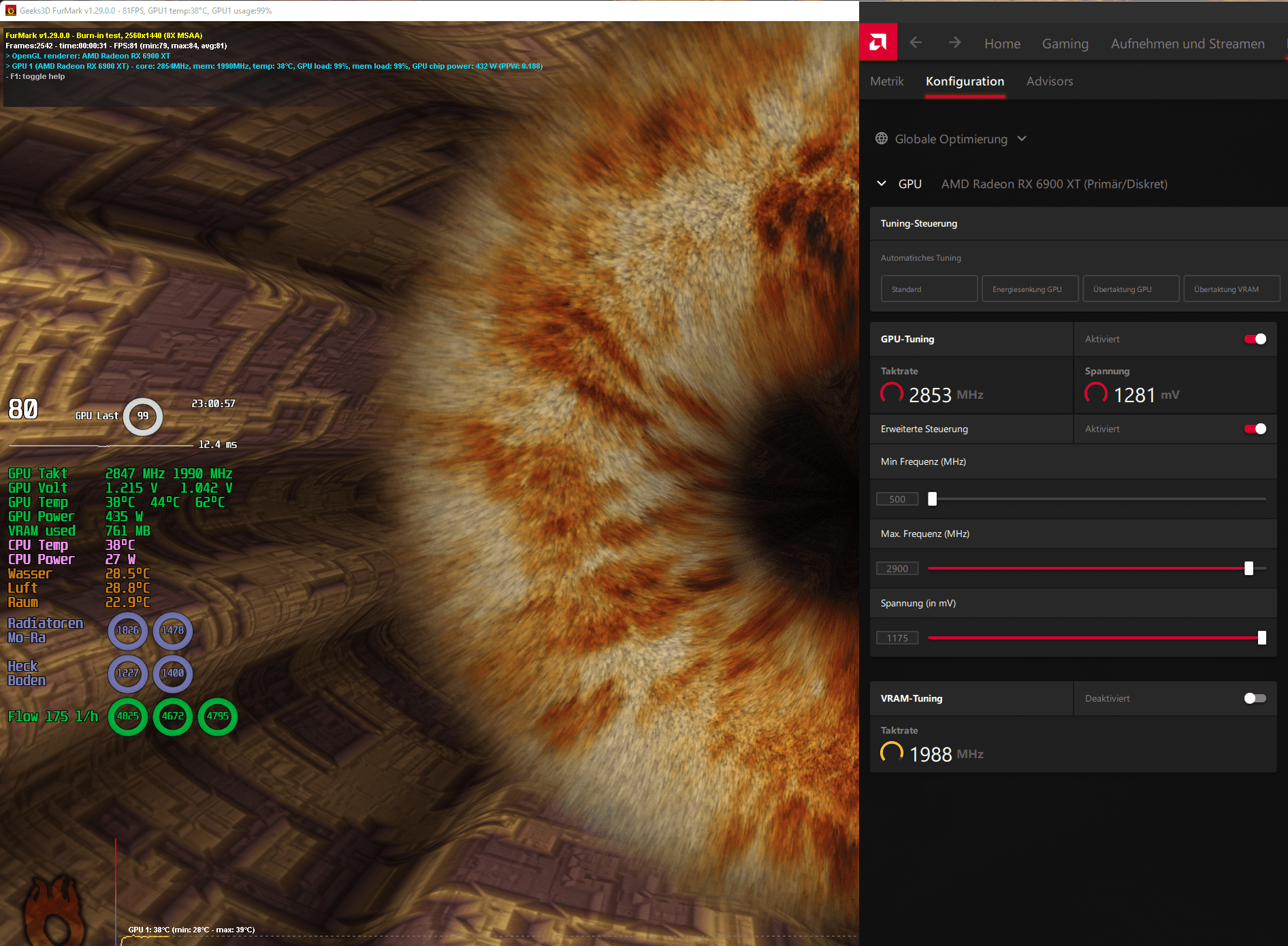Switch to the Metrik tab
The image size is (1288, 946).
click(887, 81)
